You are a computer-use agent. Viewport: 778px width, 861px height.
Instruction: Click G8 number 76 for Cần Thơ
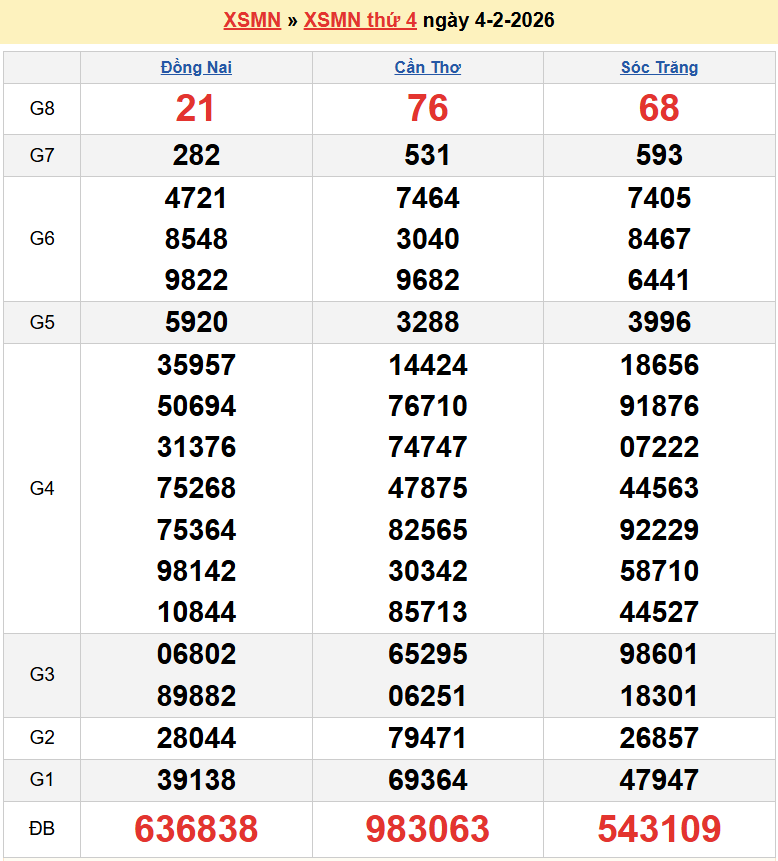(x=427, y=109)
